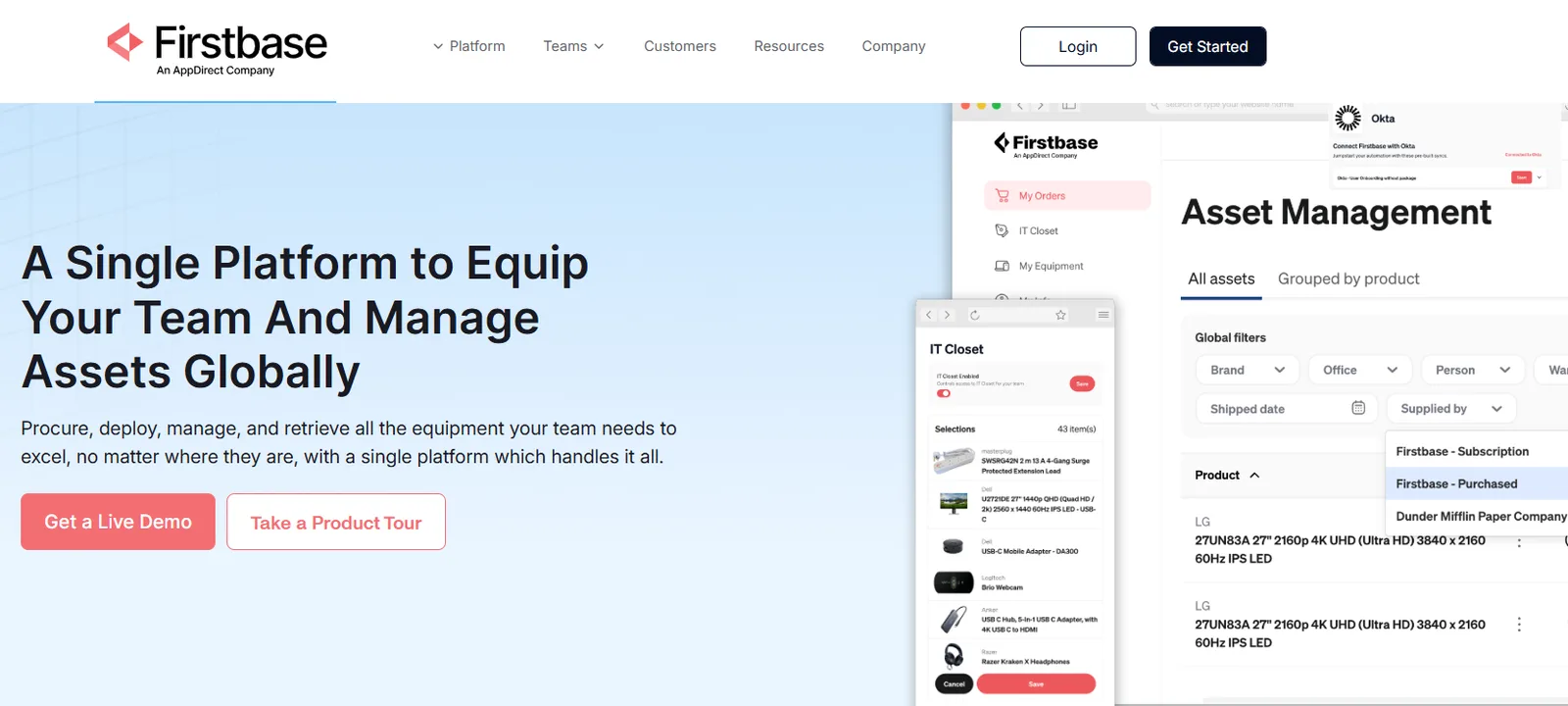Image resolution: width=1568 pixels, height=706 pixels.
Task: Click the back arrow in the IT Closet window
Action: (929, 315)
